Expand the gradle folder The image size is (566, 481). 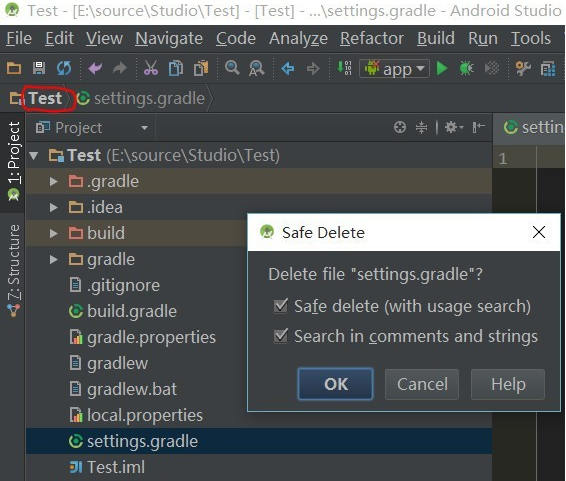[53, 259]
